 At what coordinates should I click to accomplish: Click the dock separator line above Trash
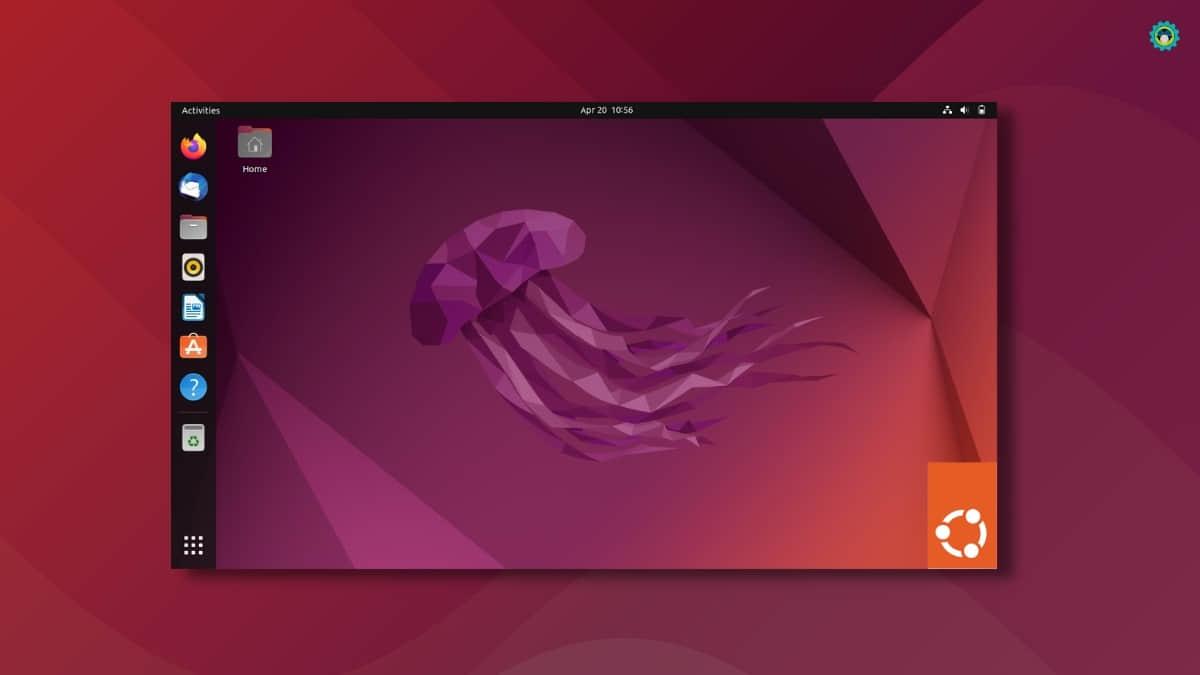[193, 412]
